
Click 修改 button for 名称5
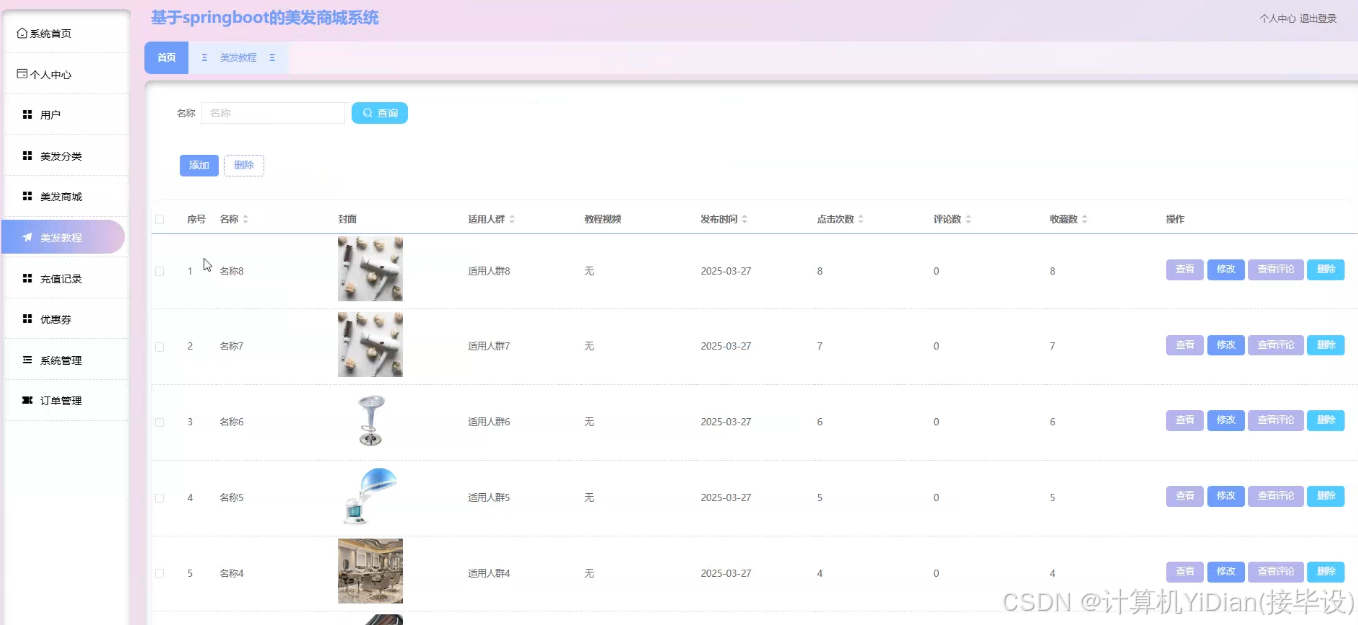(1226, 496)
